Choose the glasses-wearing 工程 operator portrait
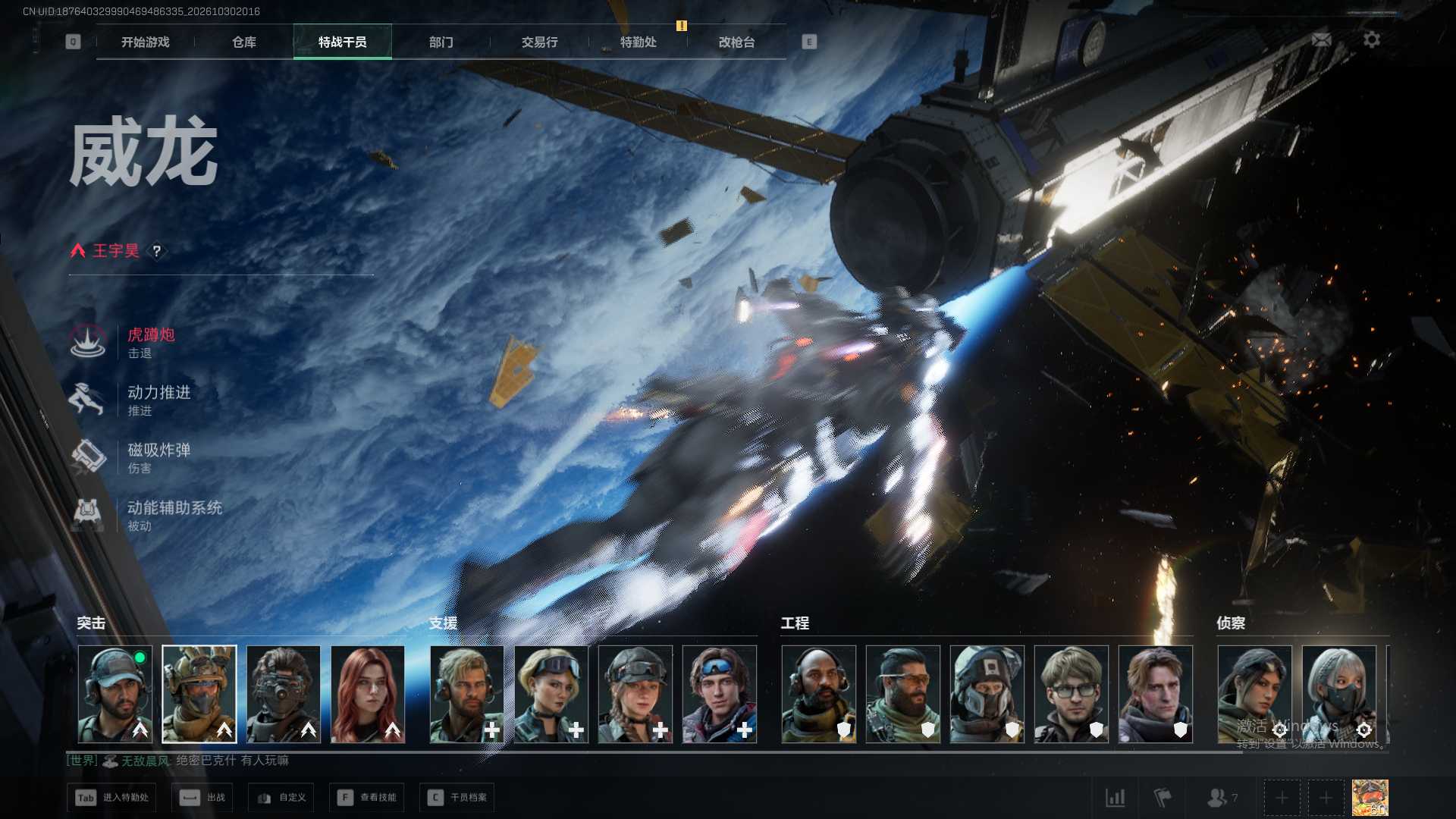1456x819 pixels. pyautogui.click(x=1072, y=694)
